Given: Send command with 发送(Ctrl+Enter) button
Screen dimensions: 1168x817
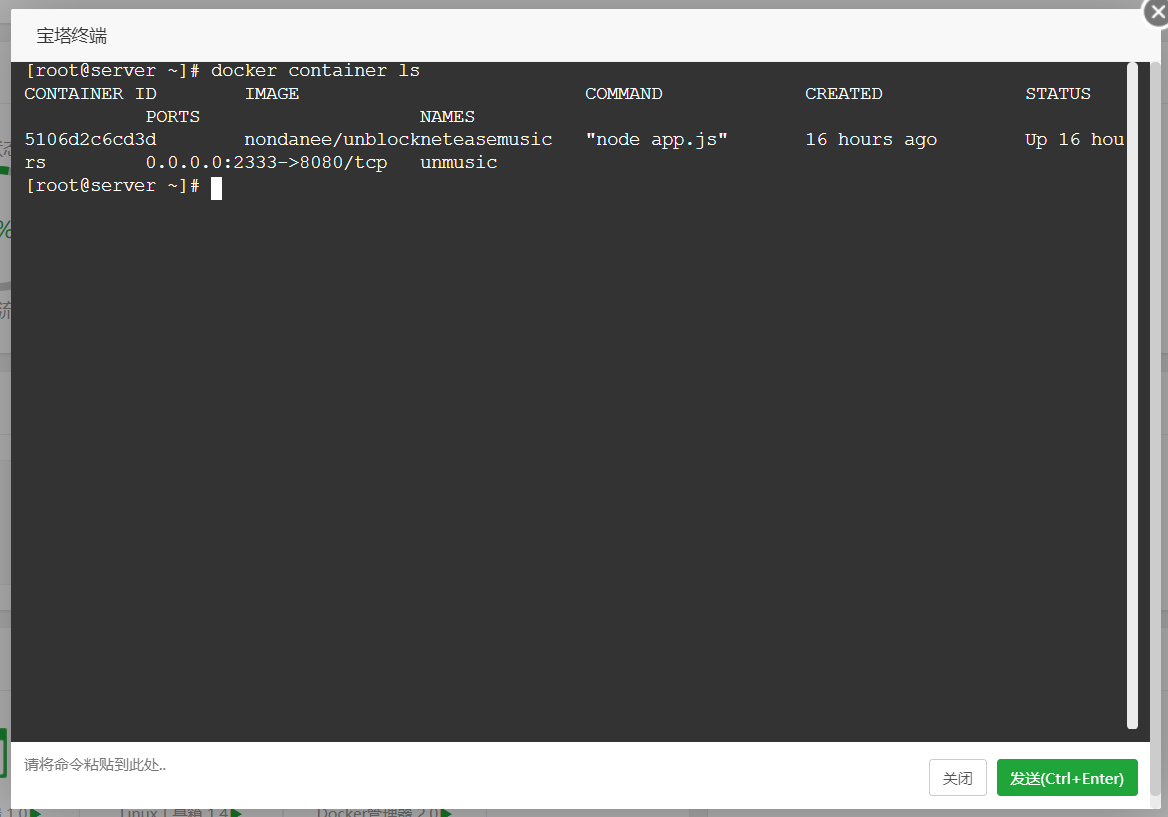Looking at the screenshot, I should (x=1067, y=778).
